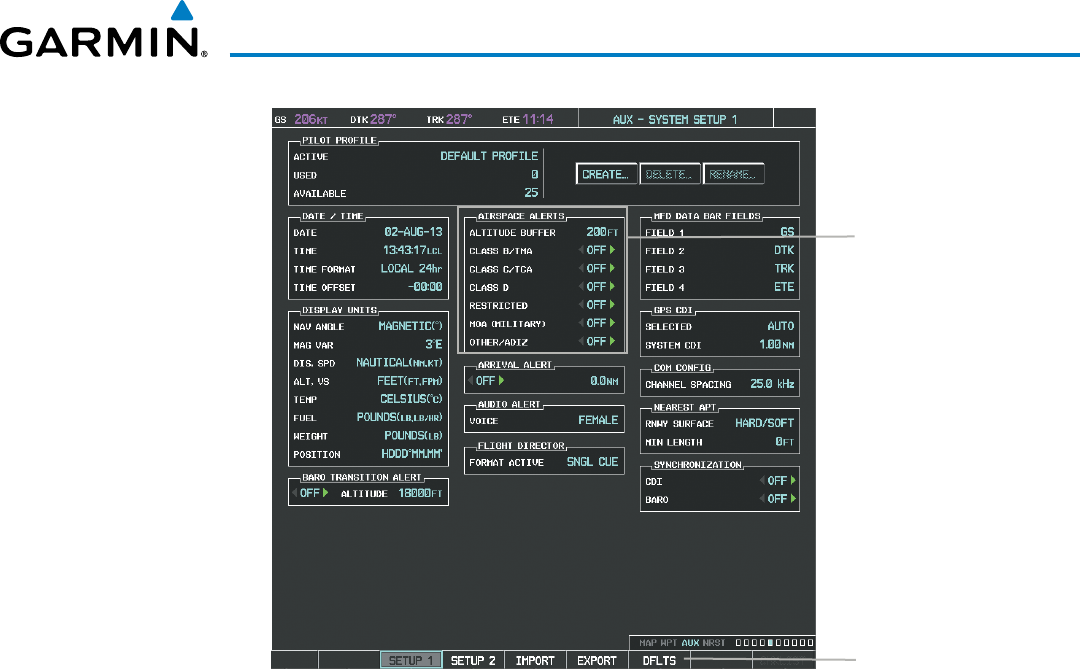This screenshot has width=1080, height=669.
Task: Toggle the CLASS D airspace alert
Action: 596,287
